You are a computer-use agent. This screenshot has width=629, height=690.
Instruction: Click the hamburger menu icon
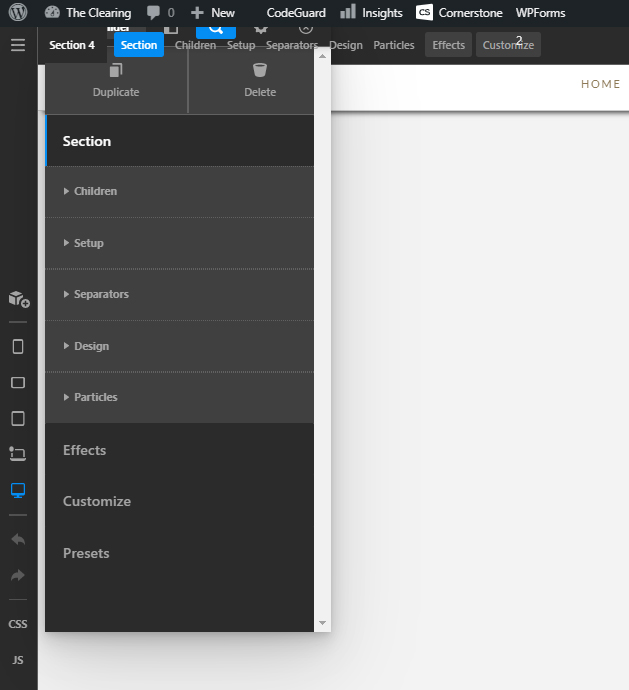click(x=18, y=45)
